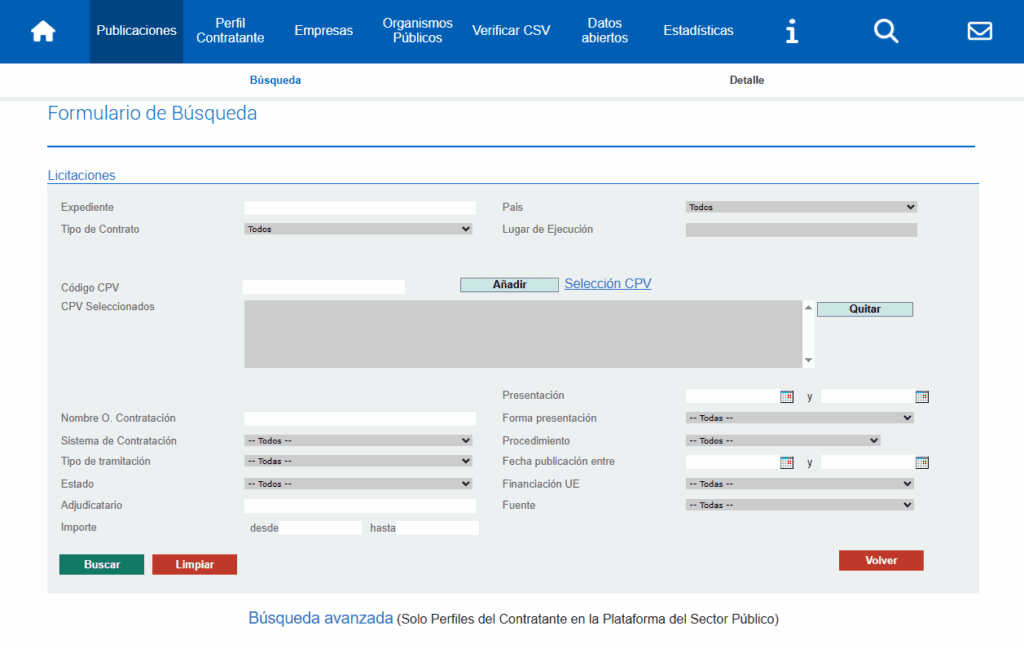The height and width of the screenshot is (648, 1024).
Task: Follow the Selección CPV link
Action: coord(607,284)
